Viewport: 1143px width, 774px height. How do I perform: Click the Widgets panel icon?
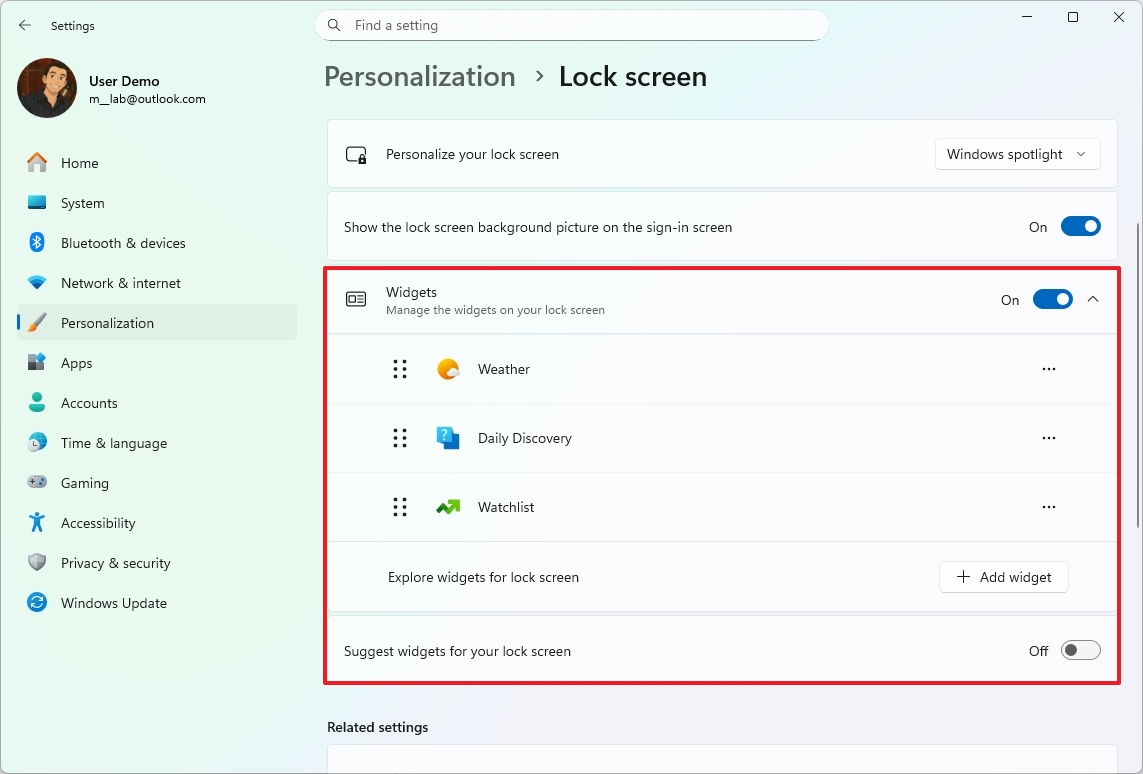pos(356,299)
